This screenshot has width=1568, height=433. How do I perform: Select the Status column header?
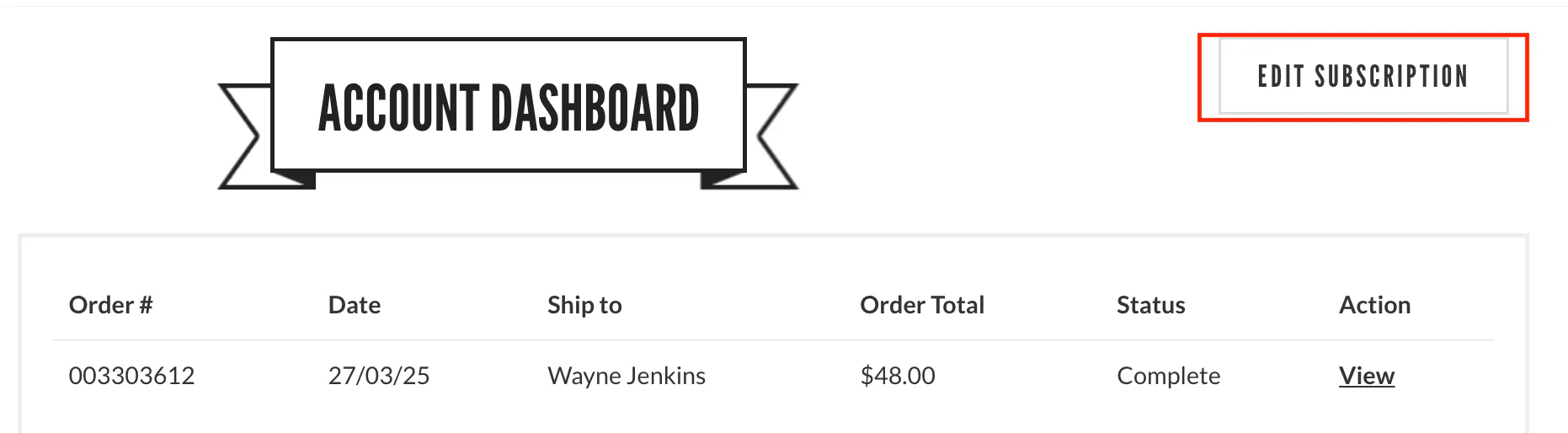(x=1150, y=305)
